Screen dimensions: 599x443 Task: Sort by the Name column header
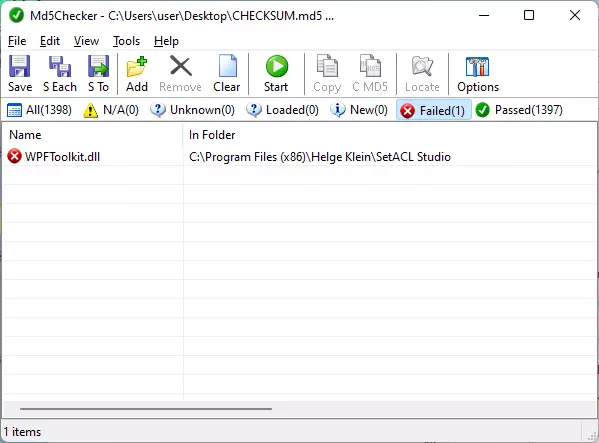[92, 135]
